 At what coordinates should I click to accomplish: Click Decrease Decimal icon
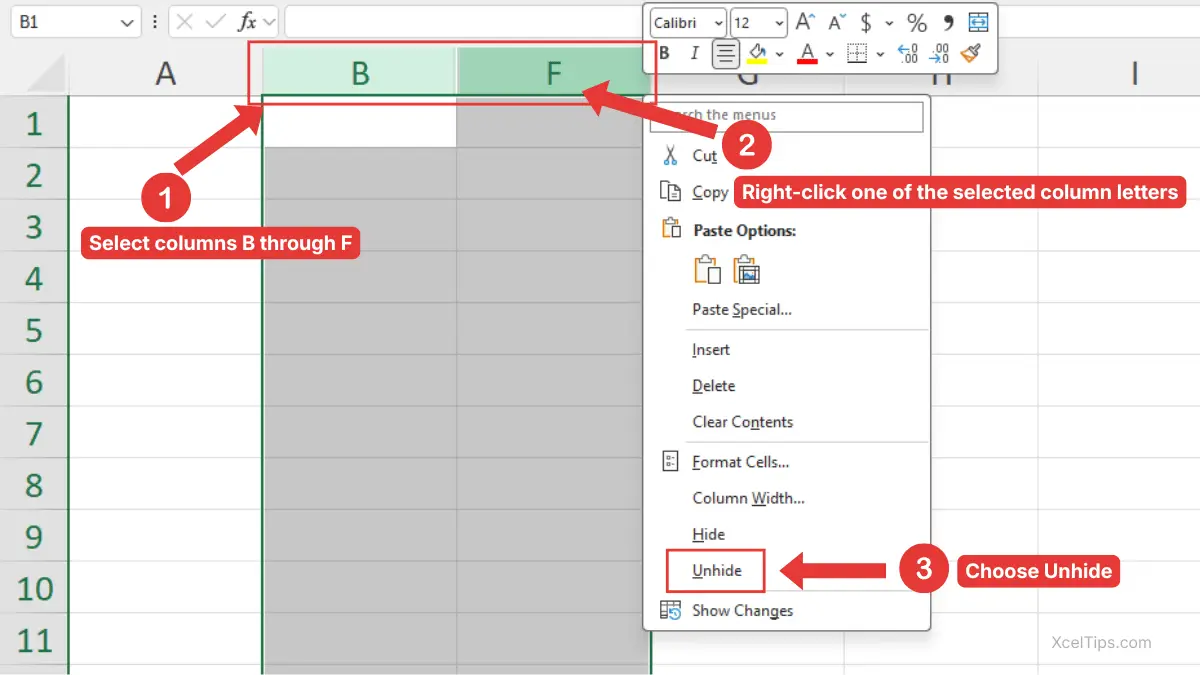point(939,54)
